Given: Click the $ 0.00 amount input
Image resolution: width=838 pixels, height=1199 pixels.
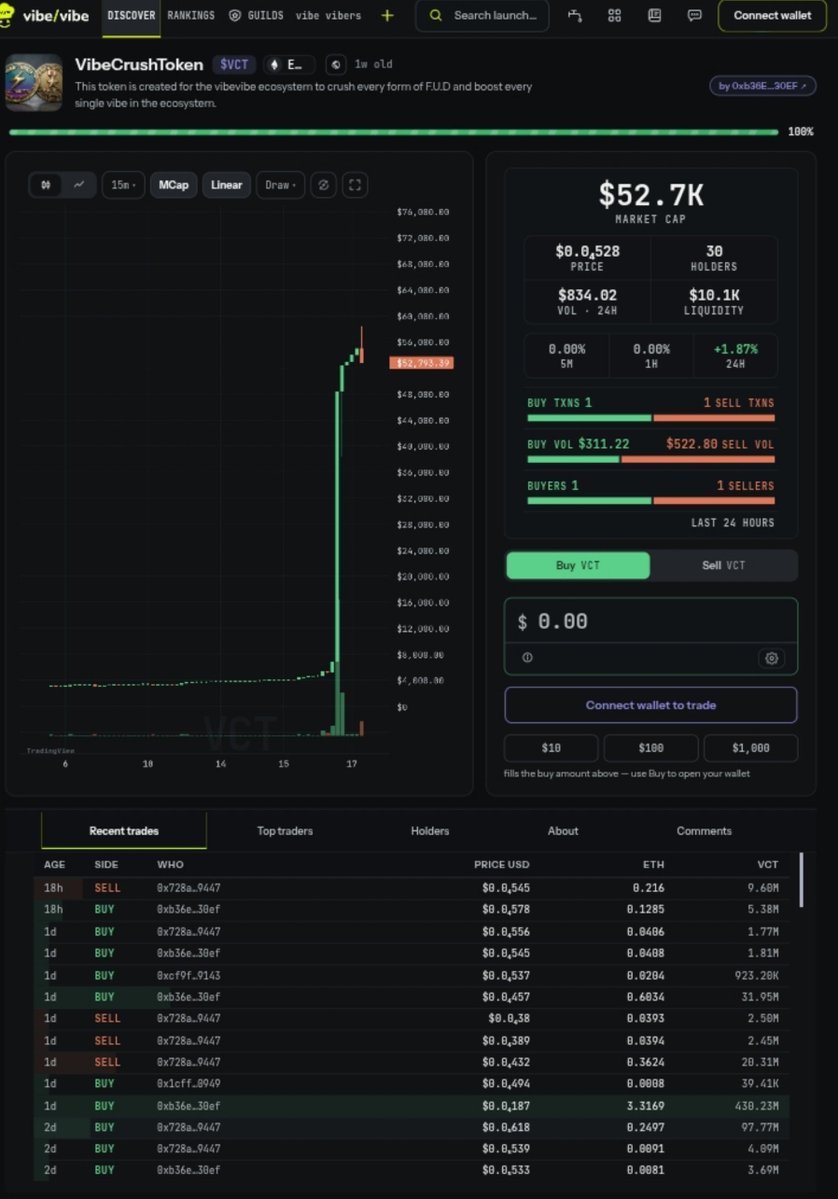Looking at the screenshot, I should pyautogui.click(x=651, y=621).
